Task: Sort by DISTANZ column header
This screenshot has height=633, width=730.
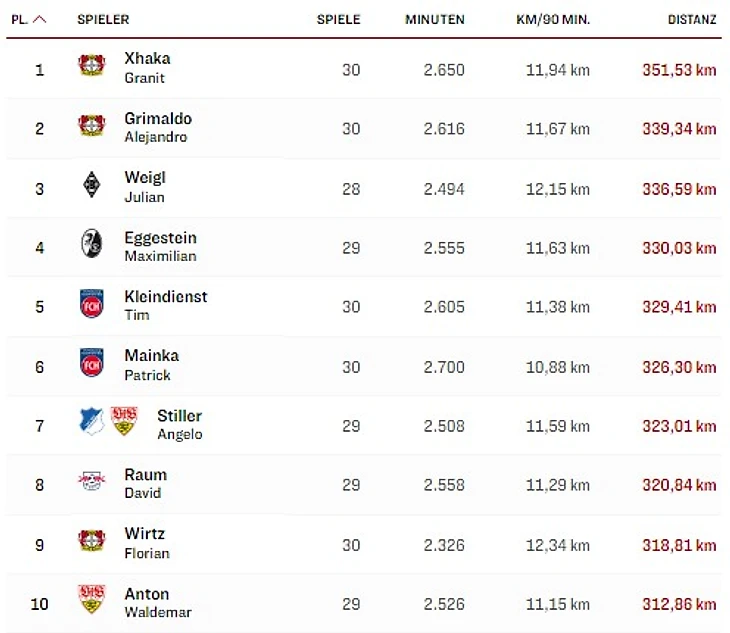Action: [x=692, y=19]
